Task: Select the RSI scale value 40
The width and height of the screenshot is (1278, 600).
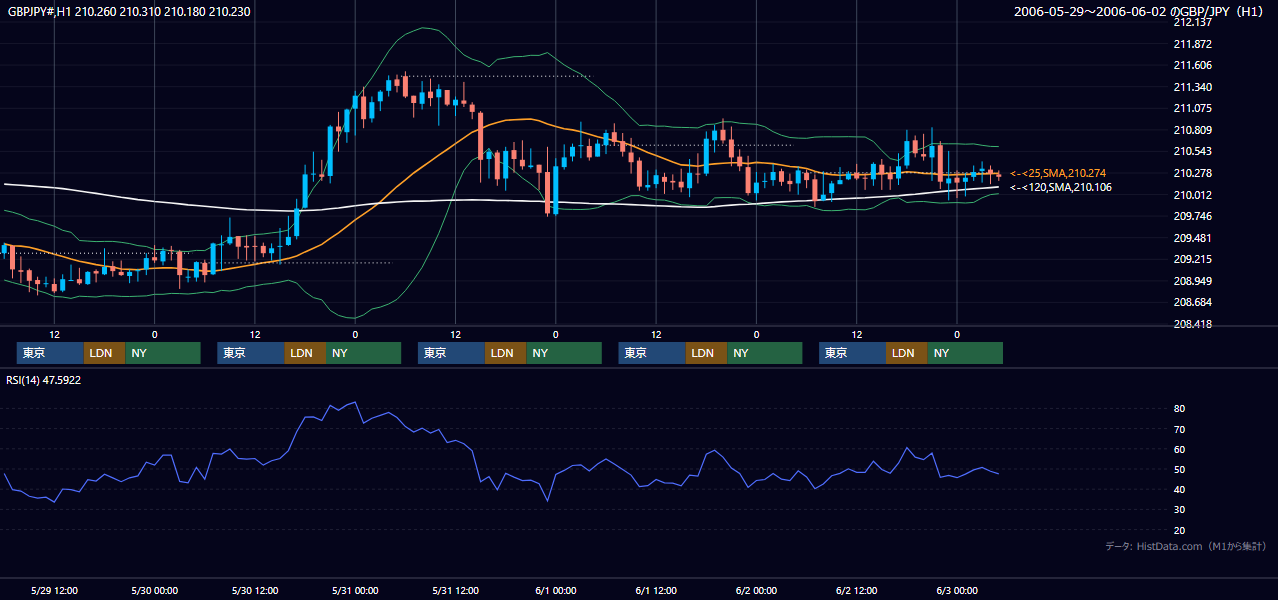Action: pyautogui.click(x=1180, y=490)
